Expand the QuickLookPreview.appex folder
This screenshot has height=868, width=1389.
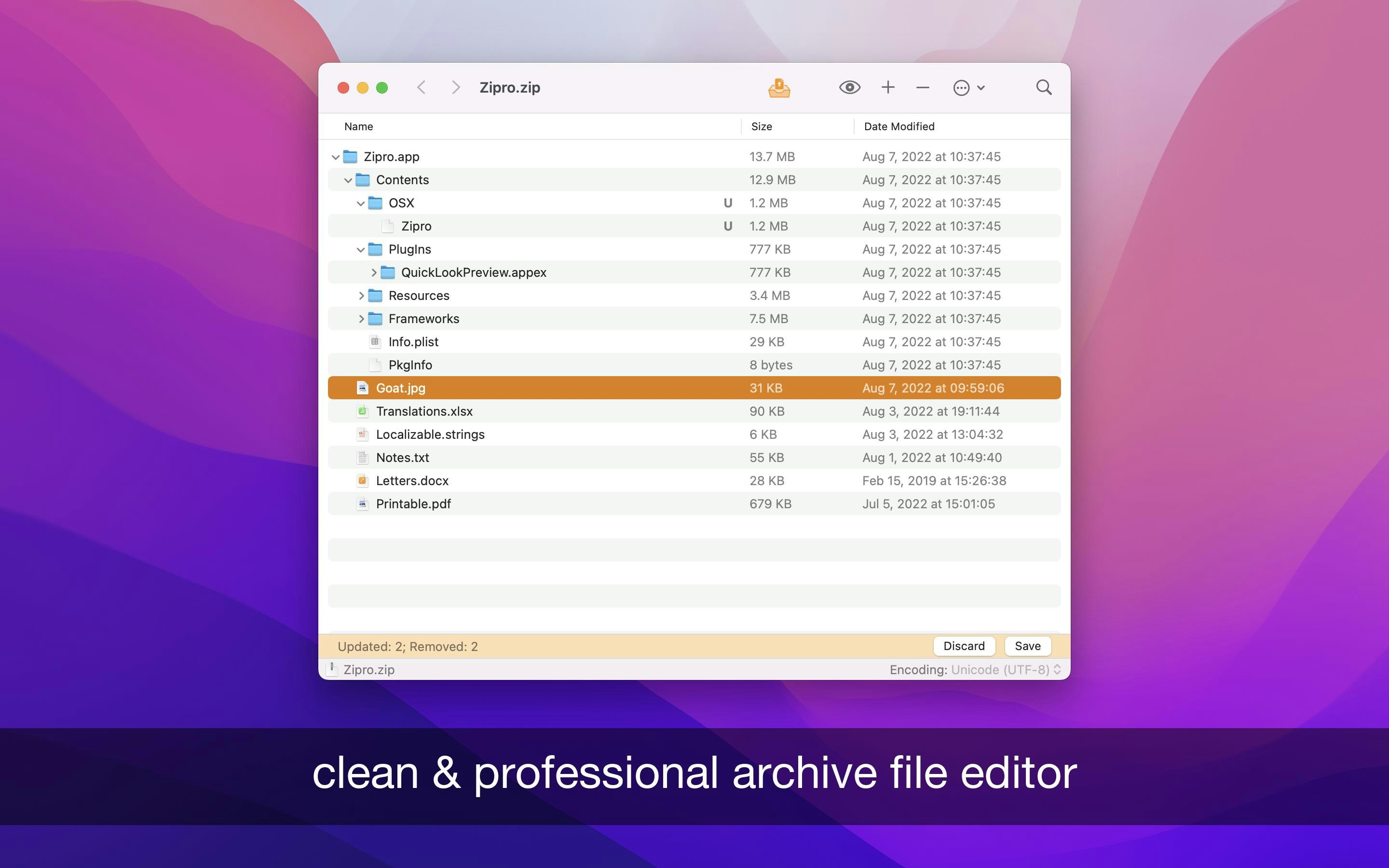click(x=374, y=272)
